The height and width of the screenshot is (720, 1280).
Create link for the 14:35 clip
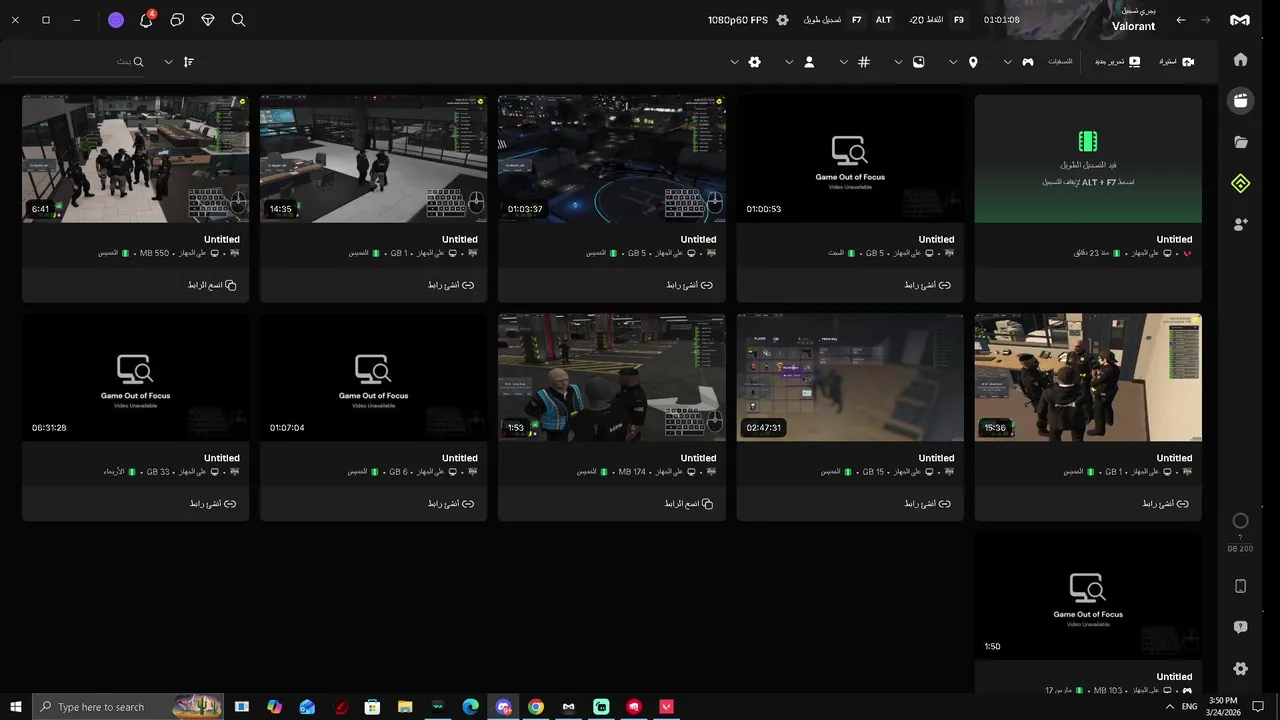tap(451, 285)
